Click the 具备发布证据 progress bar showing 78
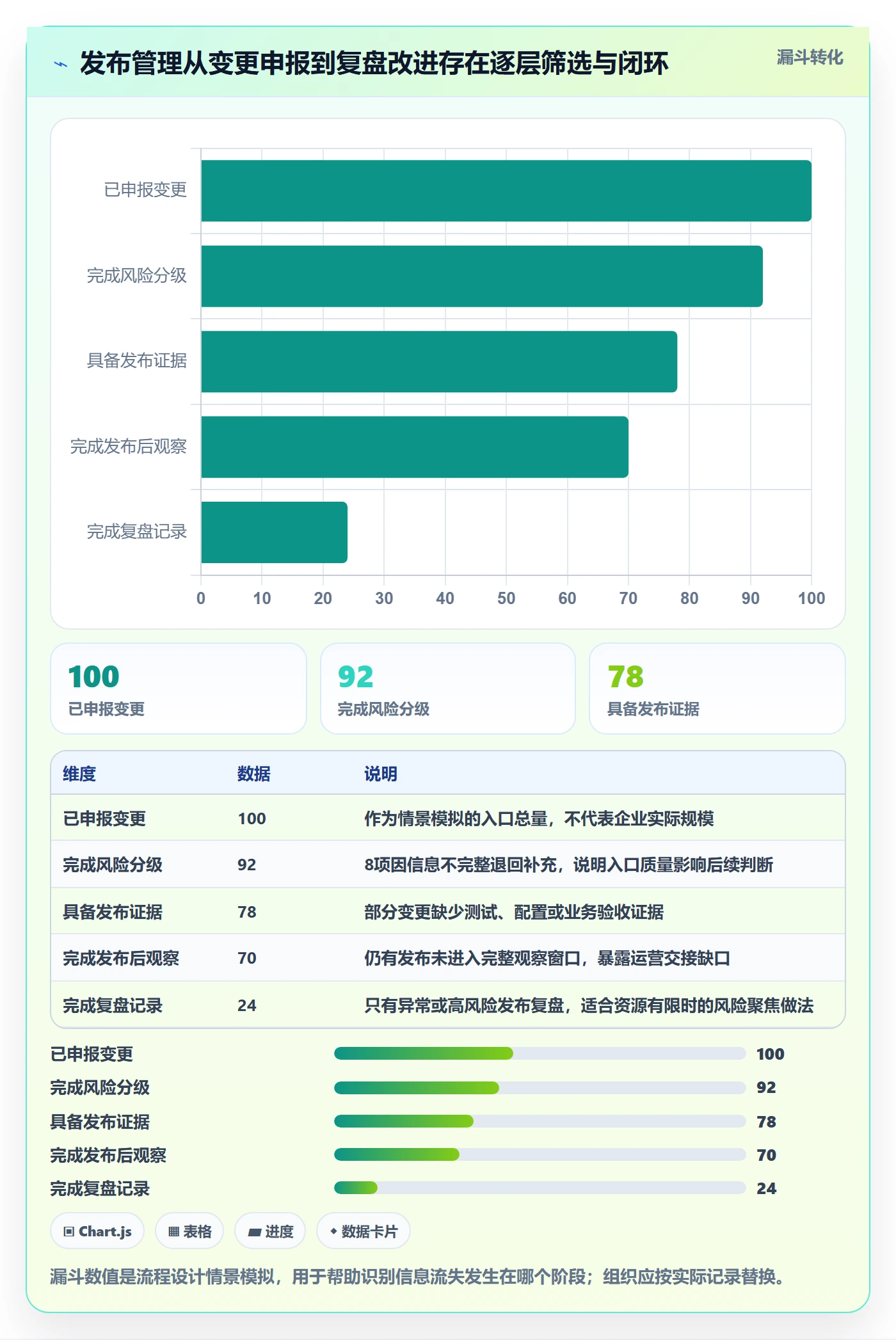The height and width of the screenshot is (1340, 896). [x=540, y=1121]
